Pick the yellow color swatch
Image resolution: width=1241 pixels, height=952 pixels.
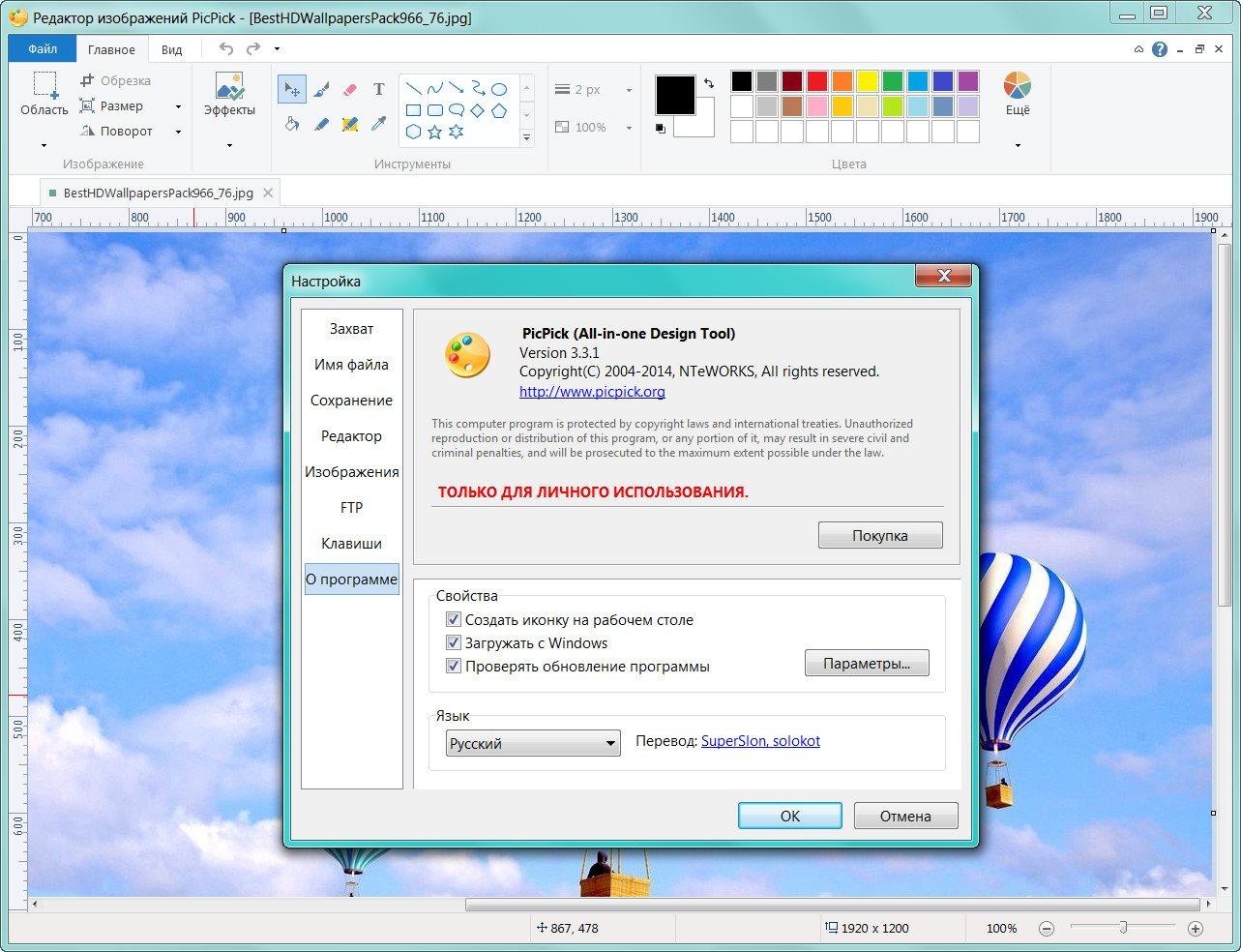point(868,81)
